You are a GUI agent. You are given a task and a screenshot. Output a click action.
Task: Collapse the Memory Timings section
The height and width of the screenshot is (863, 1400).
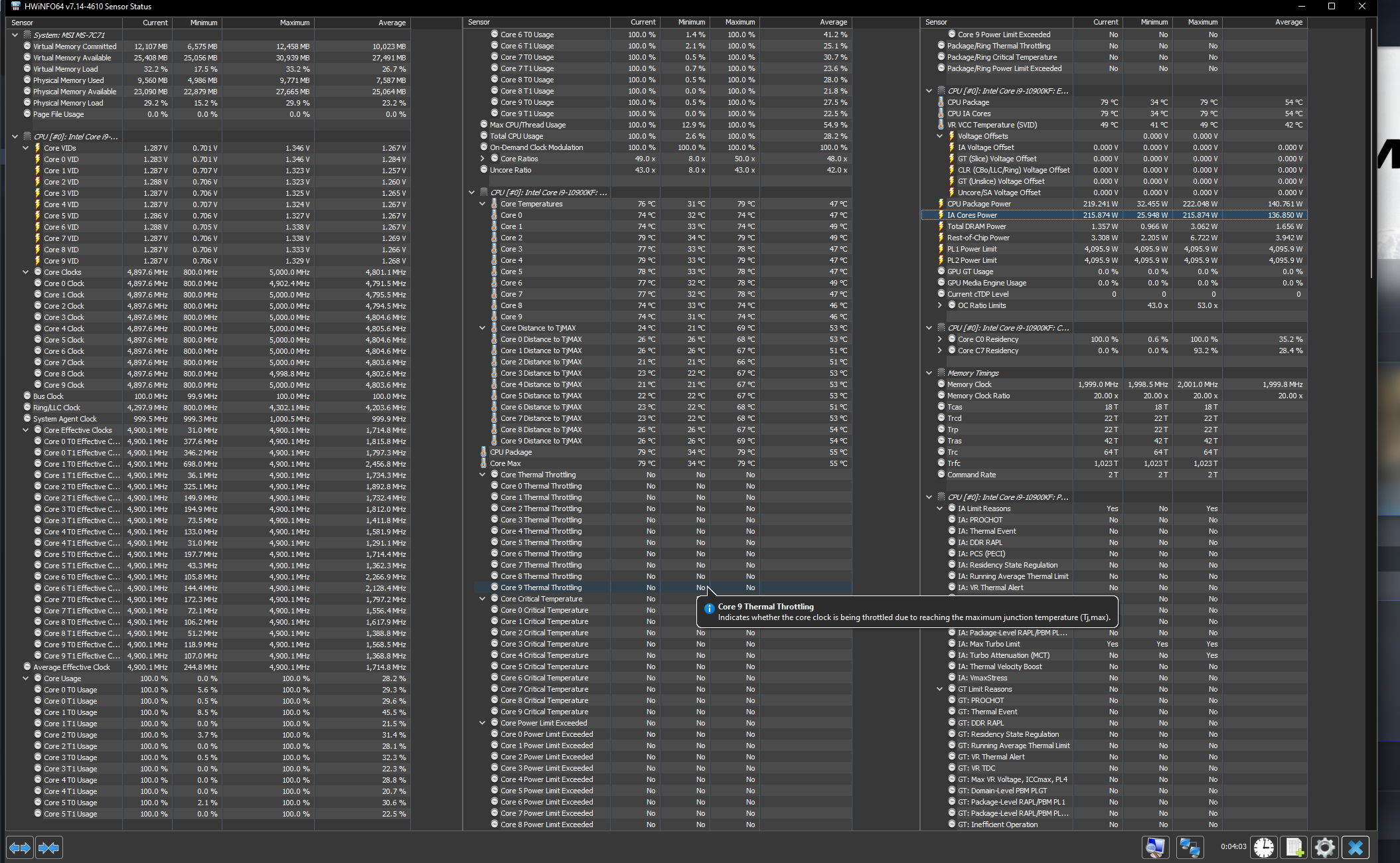point(929,373)
